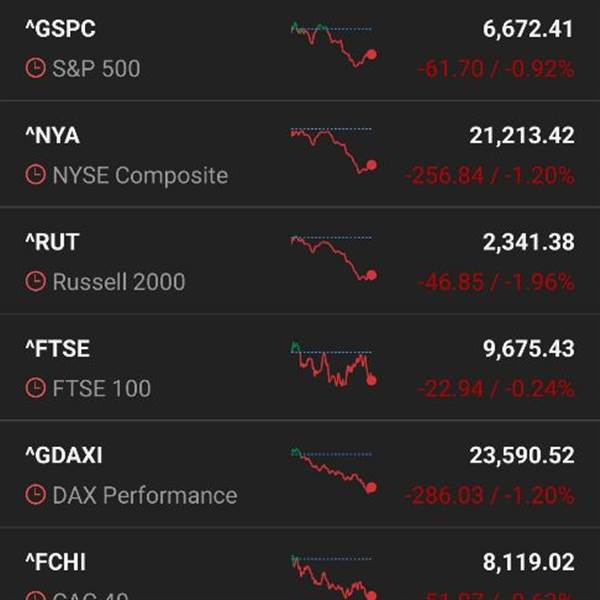The height and width of the screenshot is (600, 600).
Task: Click the clock icon next to NYSE Composite
Action: pyautogui.click(x=35, y=175)
